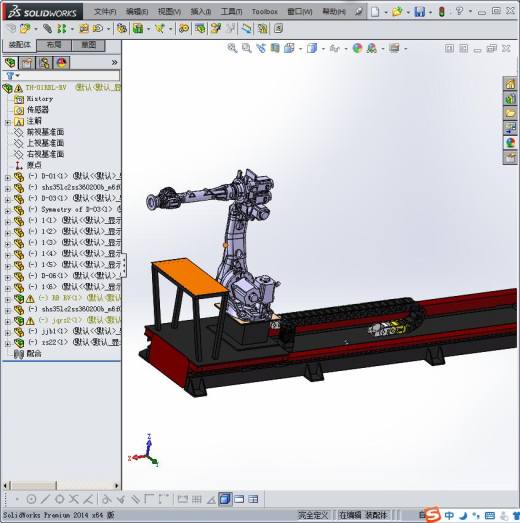Image resolution: width=520 pixels, height=523 pixels.
Task: Open the 窗口(W) menu
Action: pyautogui.click(x=300, y=11)
